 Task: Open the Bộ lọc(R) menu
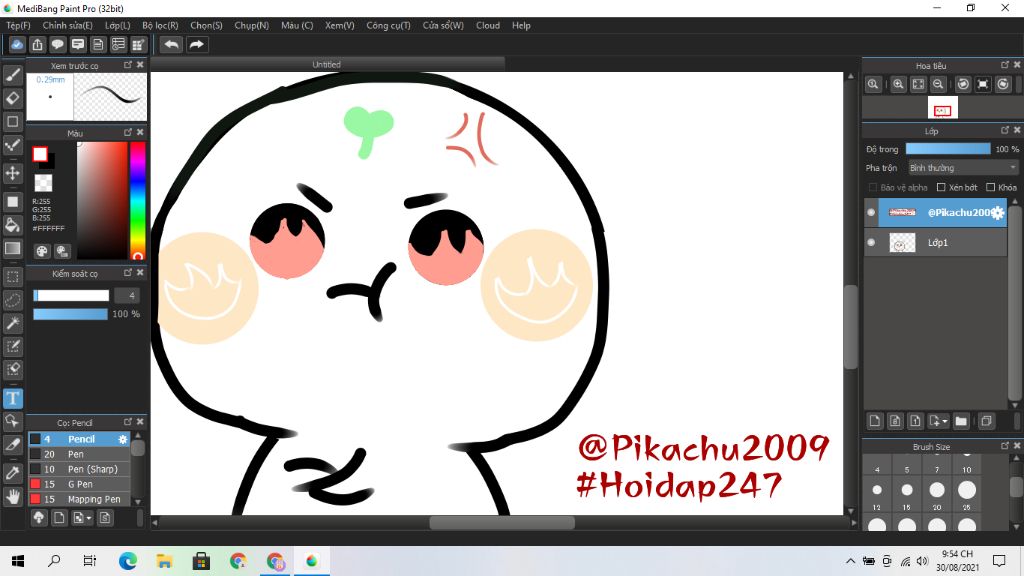click(x=160, y=25)
